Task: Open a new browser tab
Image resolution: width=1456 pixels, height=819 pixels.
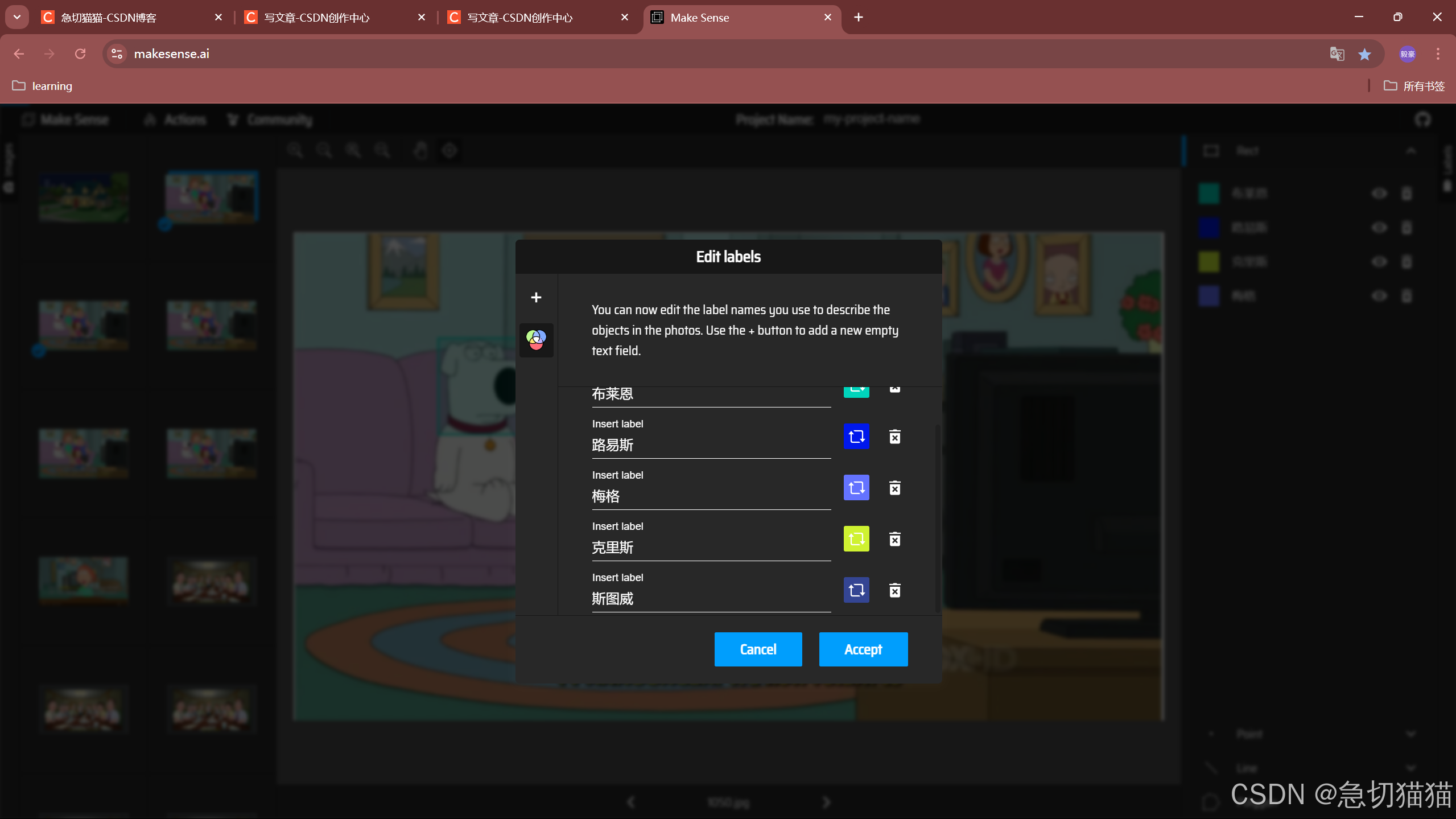Action: 858,18
